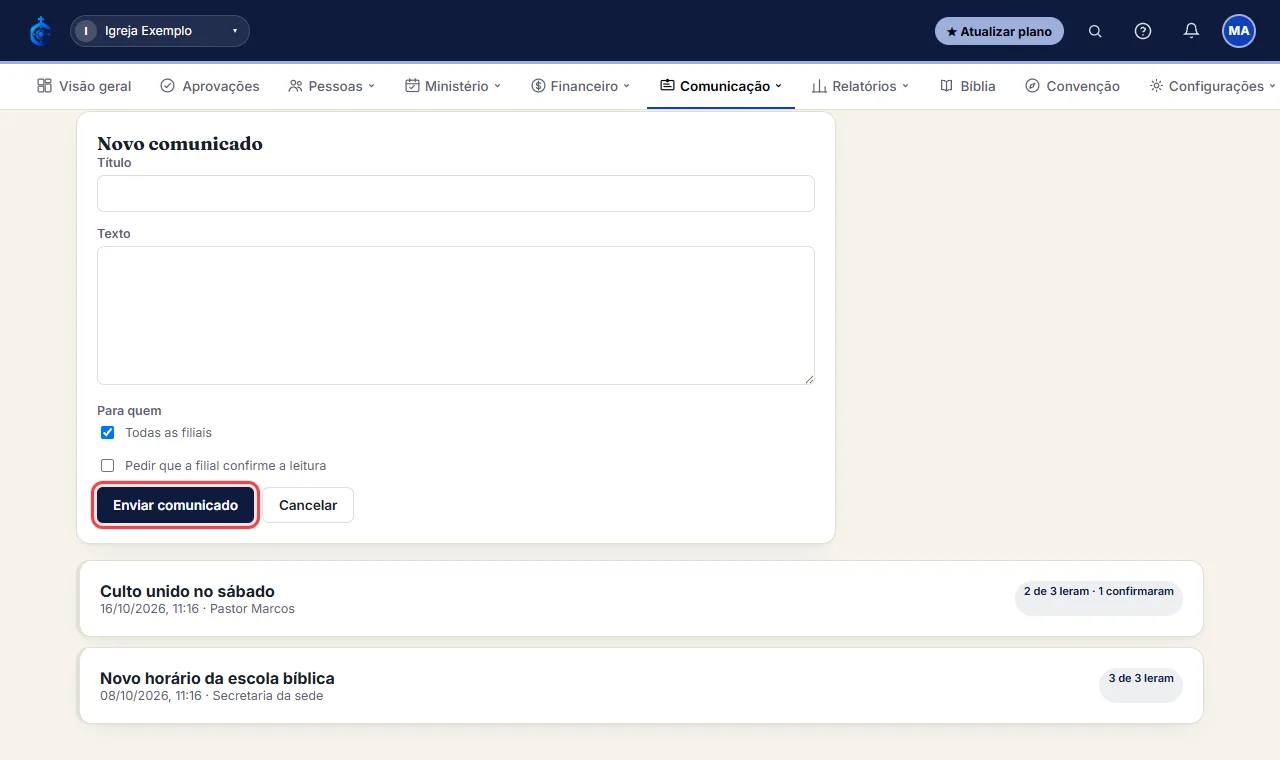Screen dimensions: 1280x760
Task: Click the Novo comunicado heading
Action: point(180,144)
